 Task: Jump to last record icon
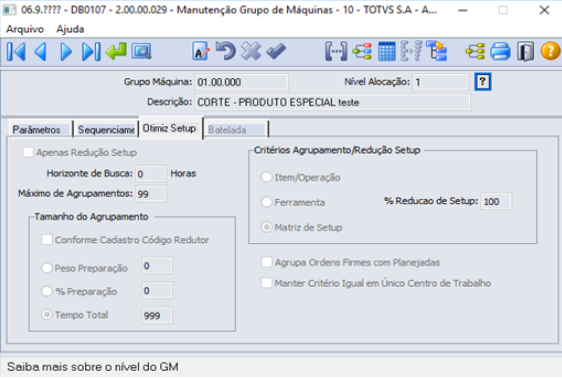coord(91,52)
